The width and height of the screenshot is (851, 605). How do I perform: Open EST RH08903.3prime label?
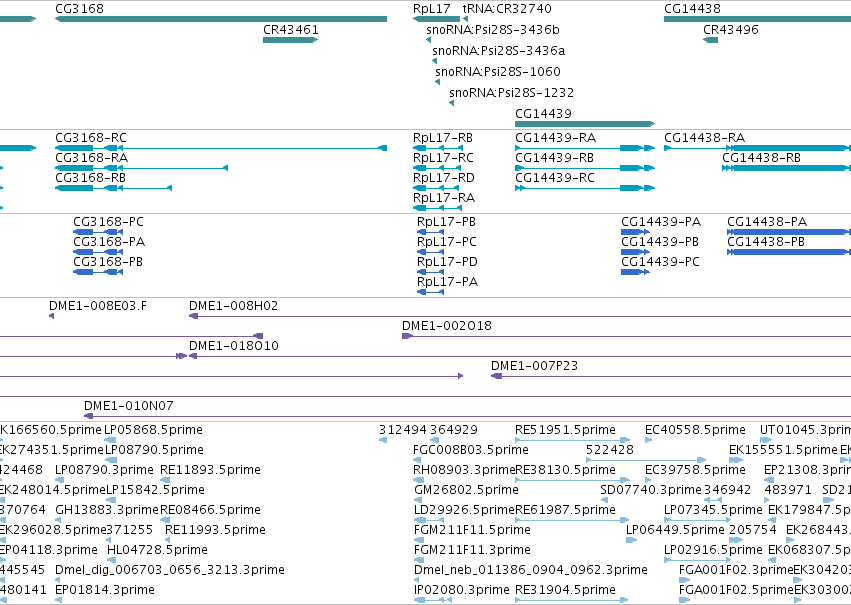pos(464,470)
